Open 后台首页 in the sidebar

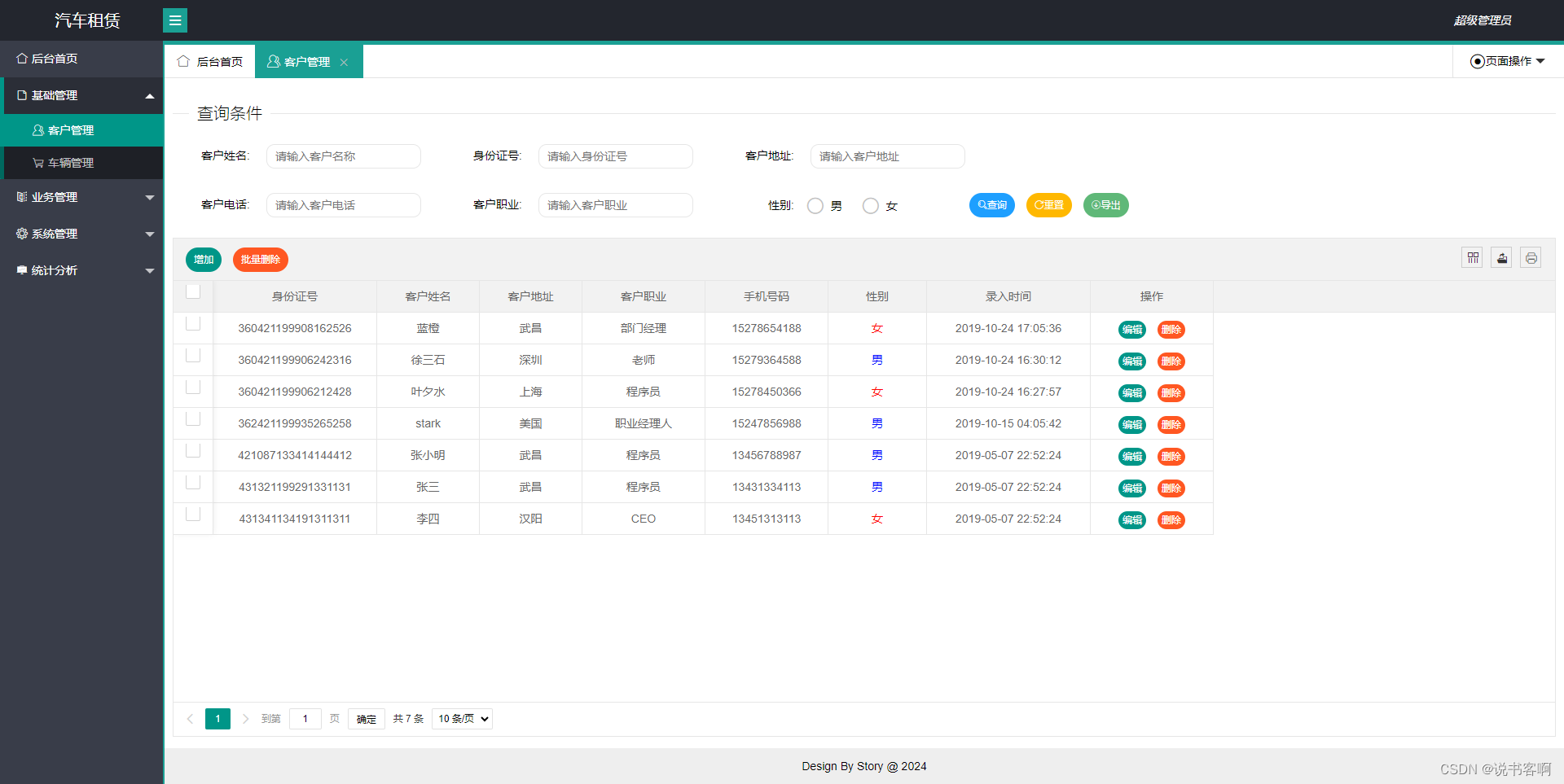(81, 59)
